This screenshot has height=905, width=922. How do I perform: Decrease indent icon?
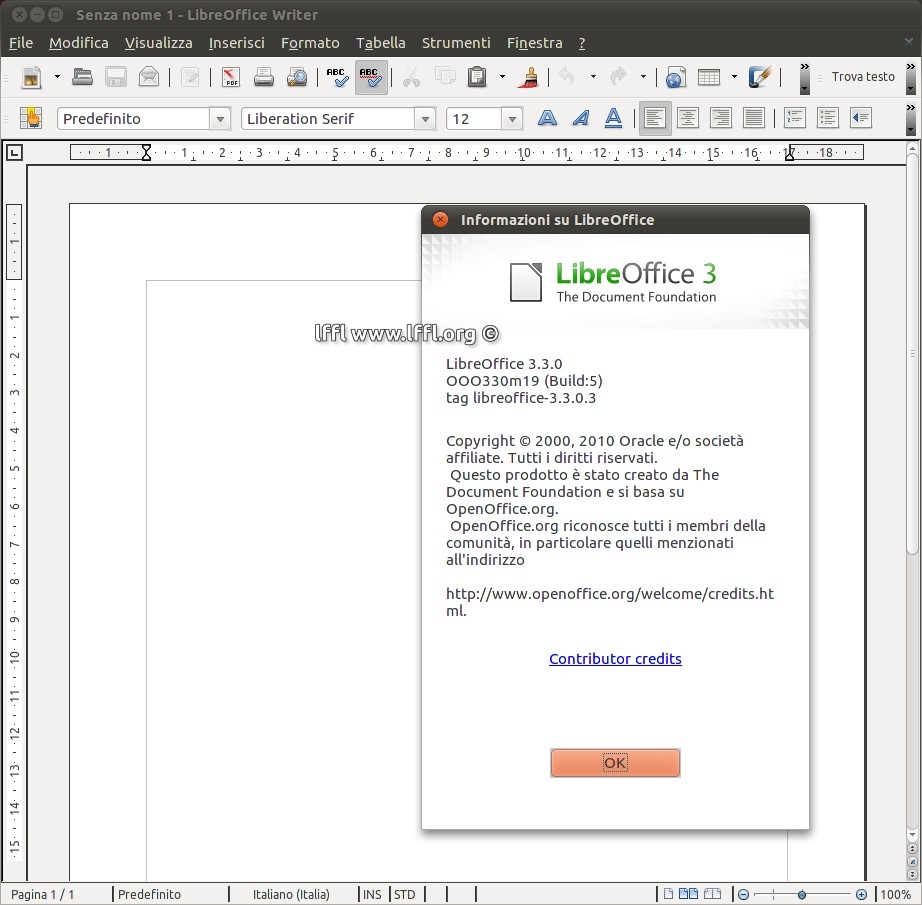point(860,118)
